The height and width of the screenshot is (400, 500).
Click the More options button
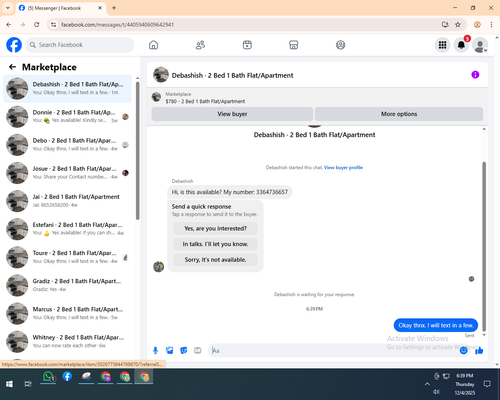[399, 114]
